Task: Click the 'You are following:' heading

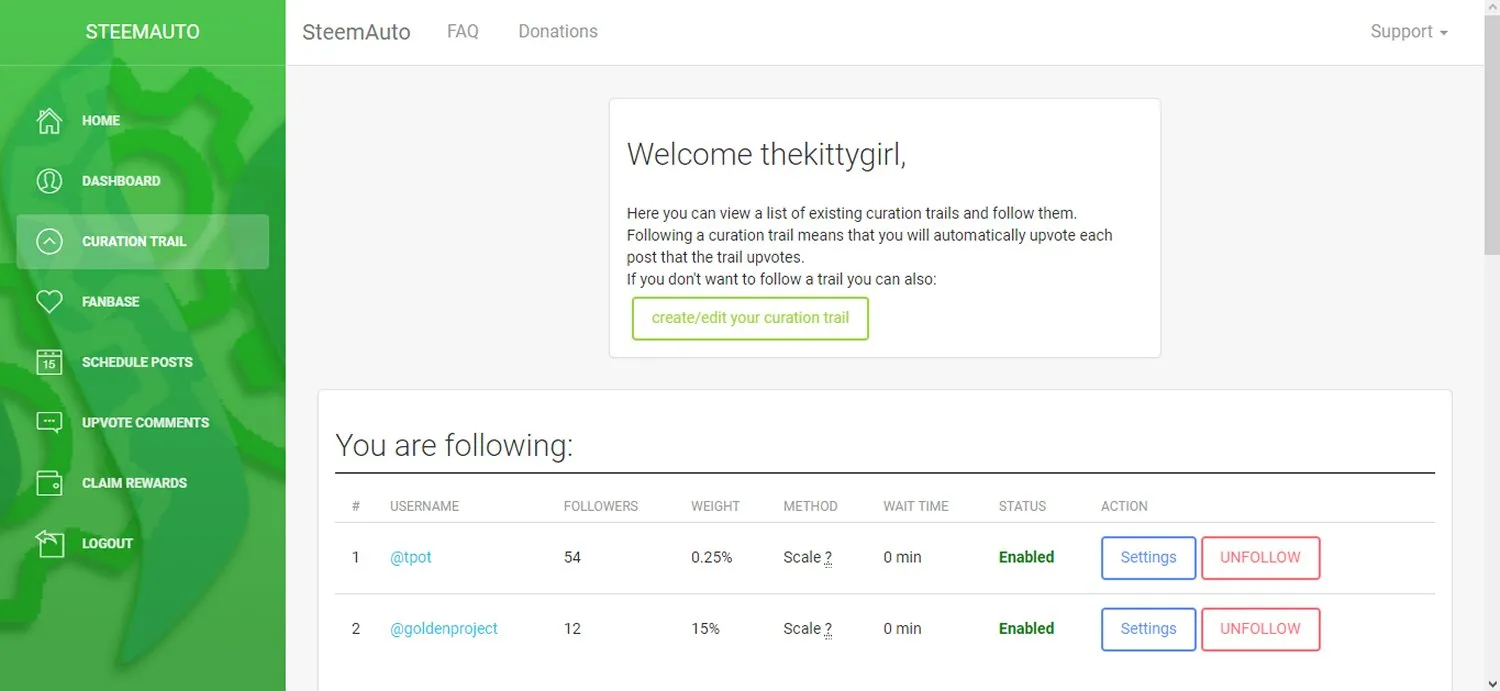Action: point(454,445)
